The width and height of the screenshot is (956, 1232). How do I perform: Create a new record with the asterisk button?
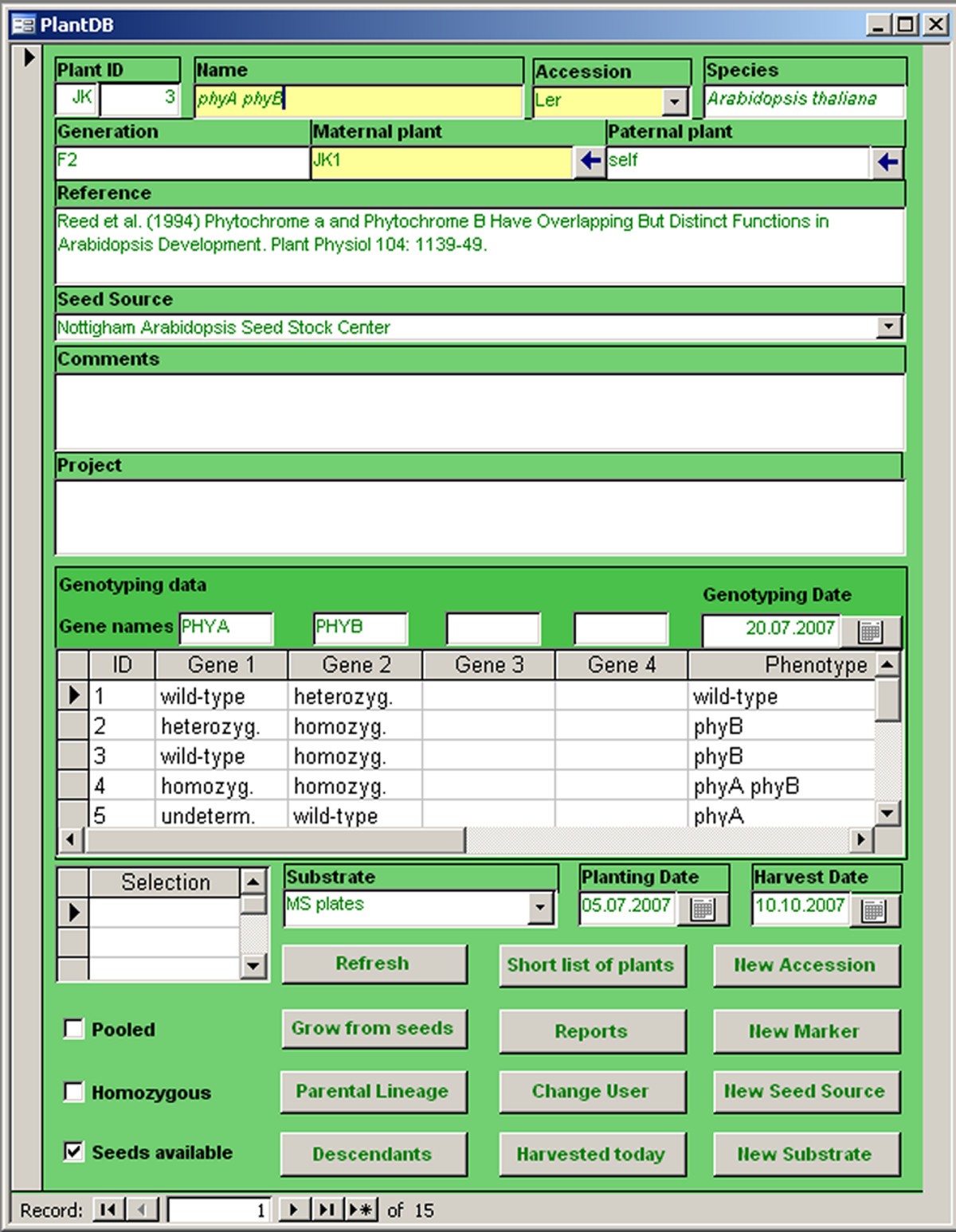(361, 1210)
